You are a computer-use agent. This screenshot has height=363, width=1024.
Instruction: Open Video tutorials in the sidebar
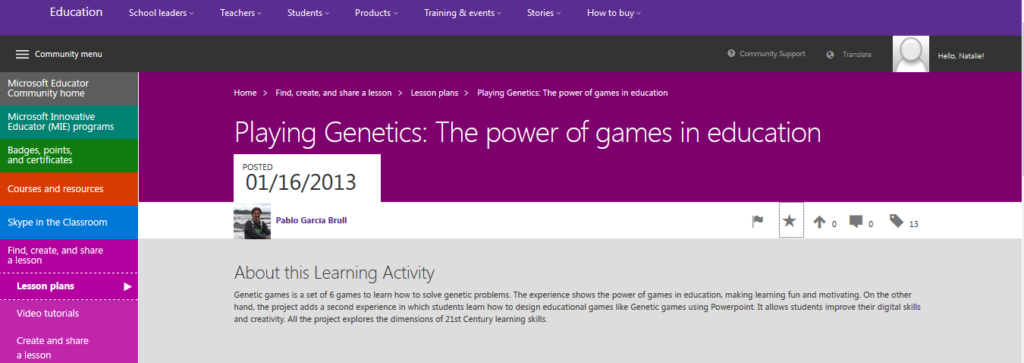click(48, 313)
